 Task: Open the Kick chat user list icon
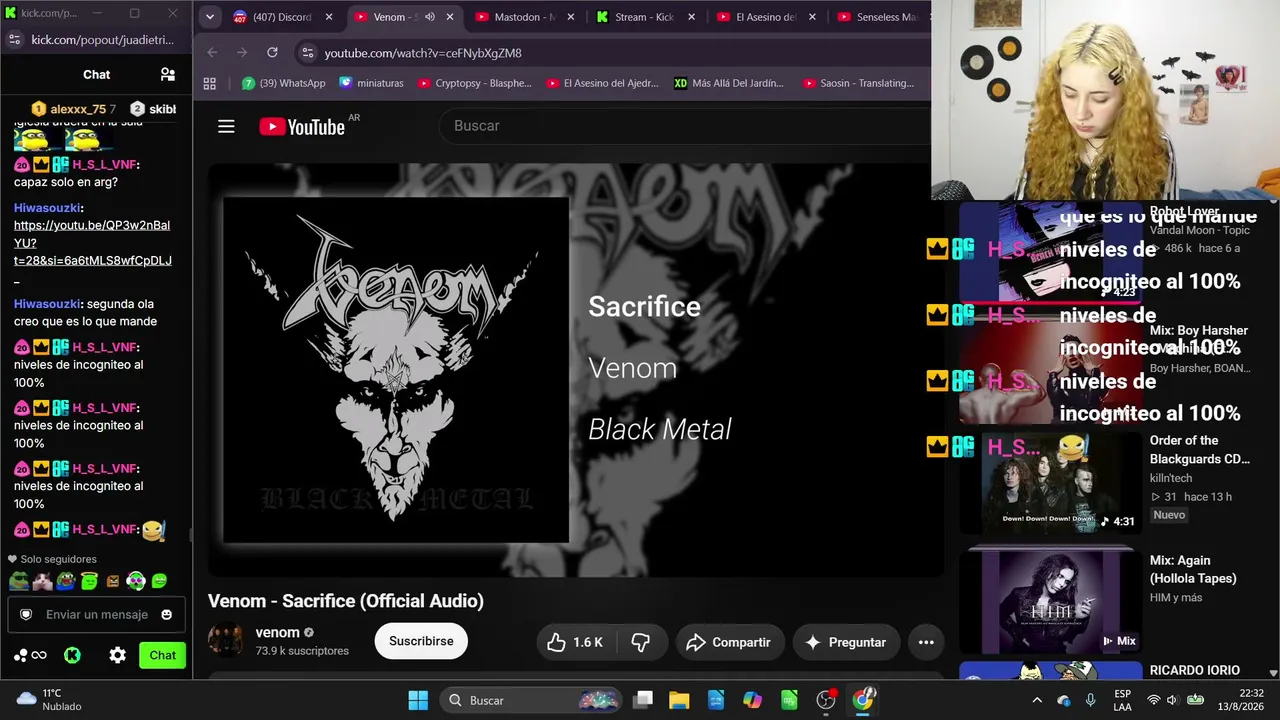coord(168,74)
